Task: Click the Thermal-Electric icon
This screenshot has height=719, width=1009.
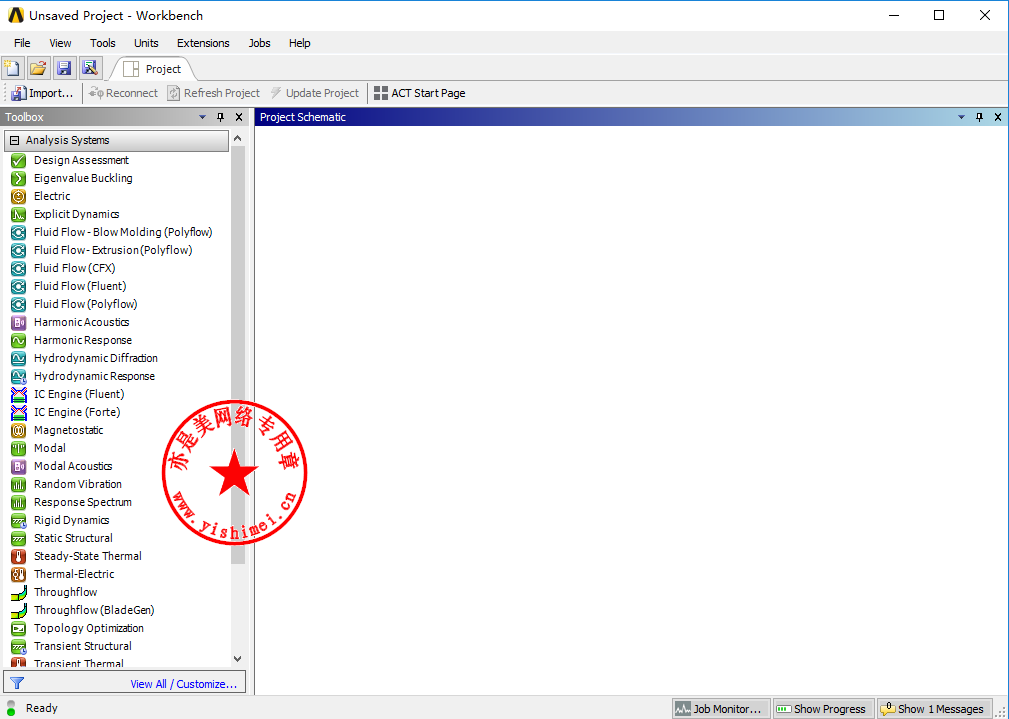Action: click(x=19, y=575)
